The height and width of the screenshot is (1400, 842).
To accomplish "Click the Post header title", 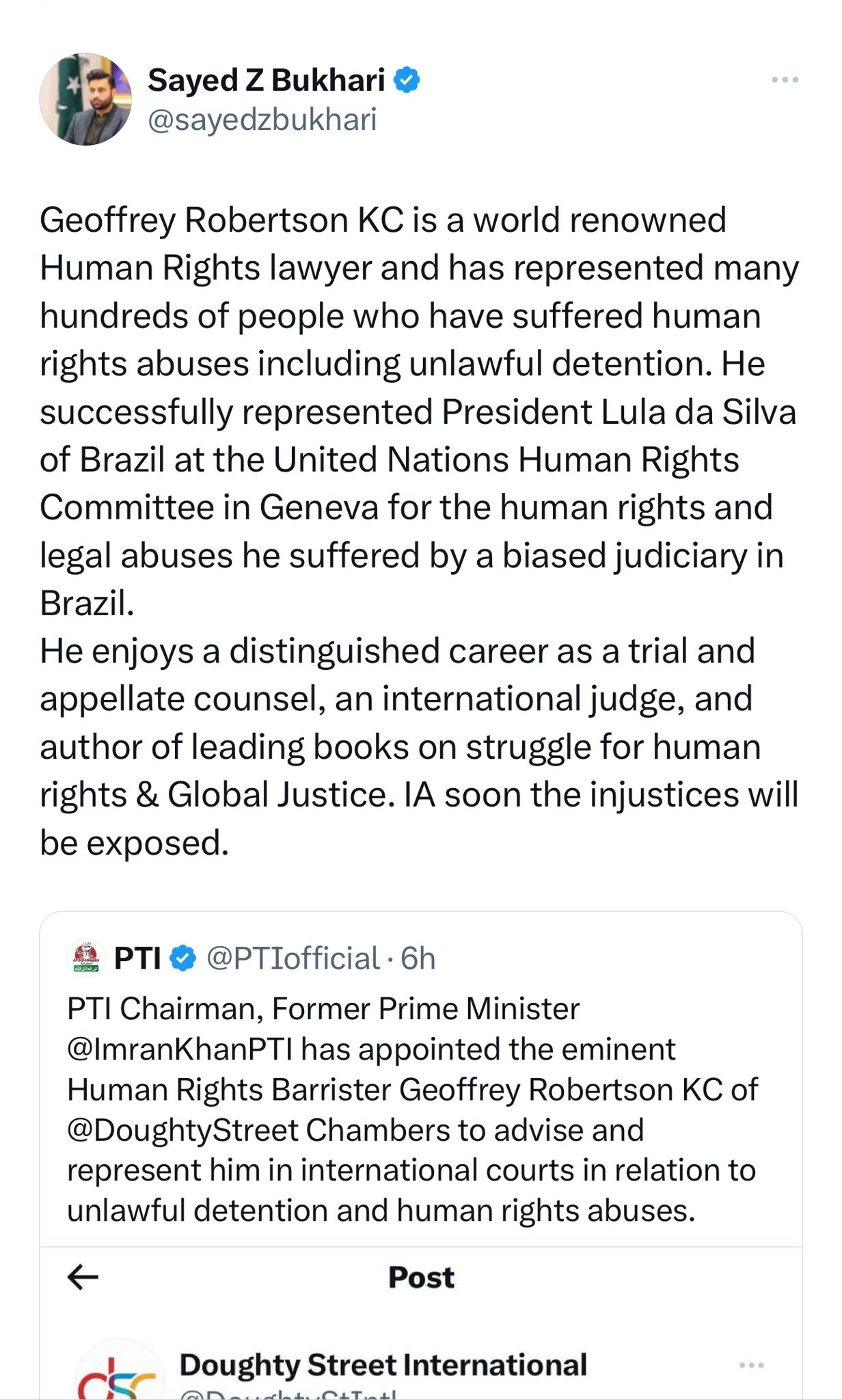I will 421,1277.
